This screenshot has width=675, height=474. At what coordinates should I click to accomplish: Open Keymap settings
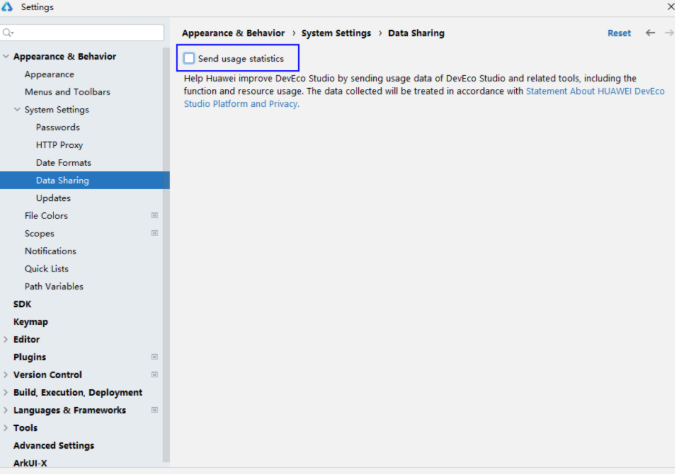[x=31, y=322]
